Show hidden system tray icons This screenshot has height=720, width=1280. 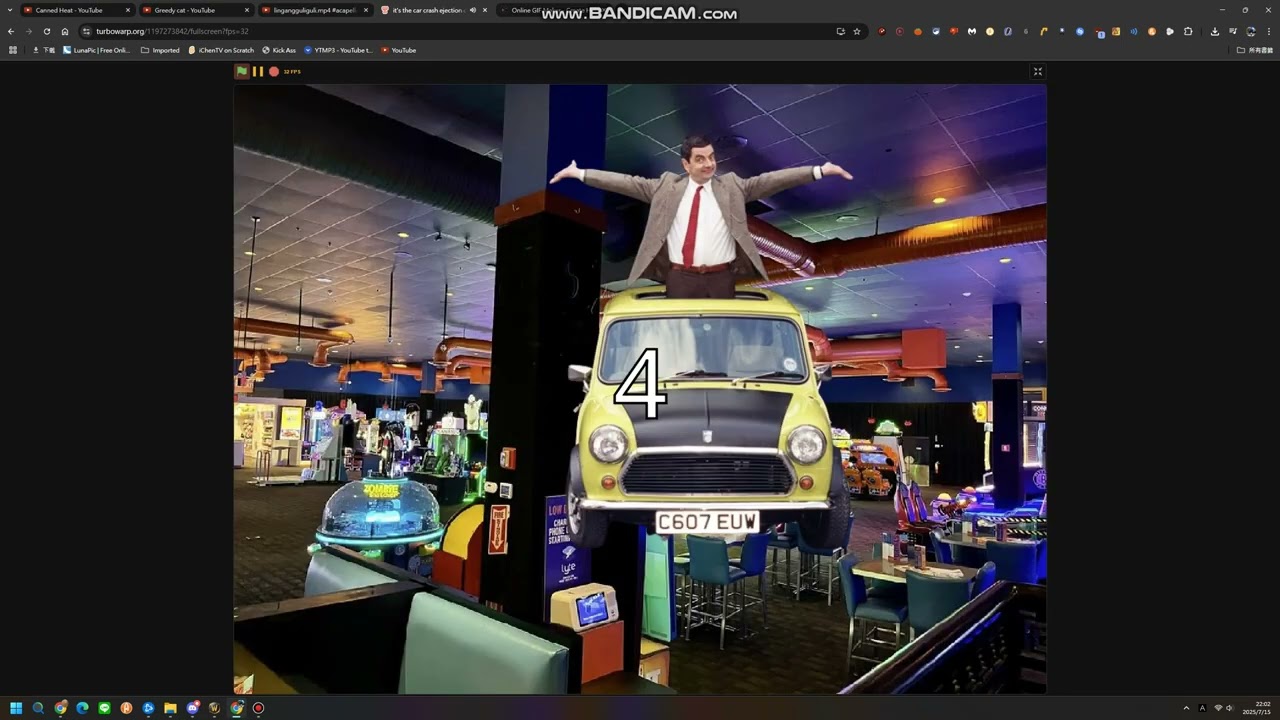(x=1186, y=708)
